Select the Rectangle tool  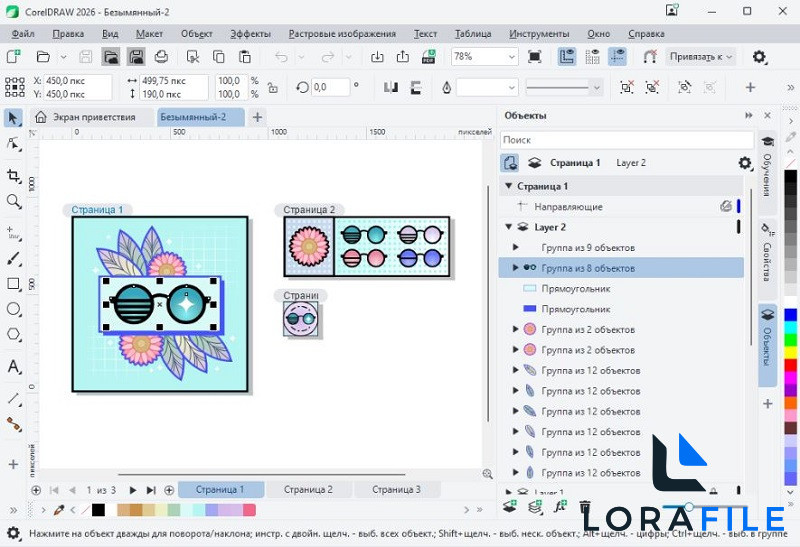pos(13,284)
